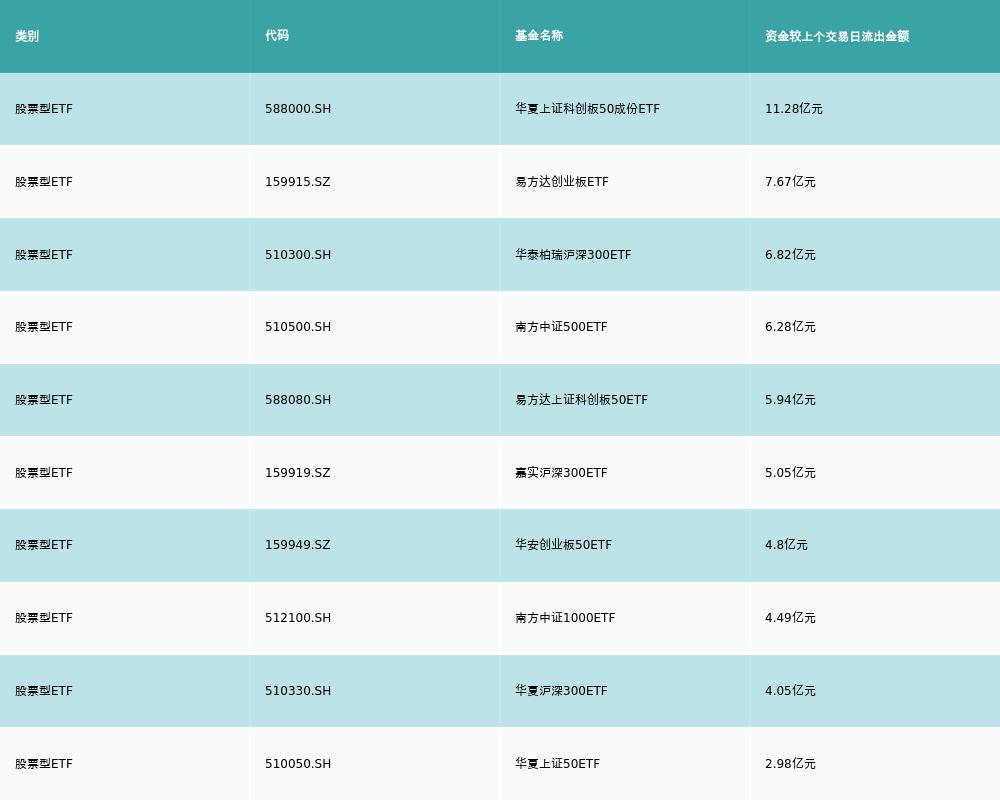Click the 资金较上个交易日流出金额 column header
The height and width of the screenshot is (800, 1000).
837,36
